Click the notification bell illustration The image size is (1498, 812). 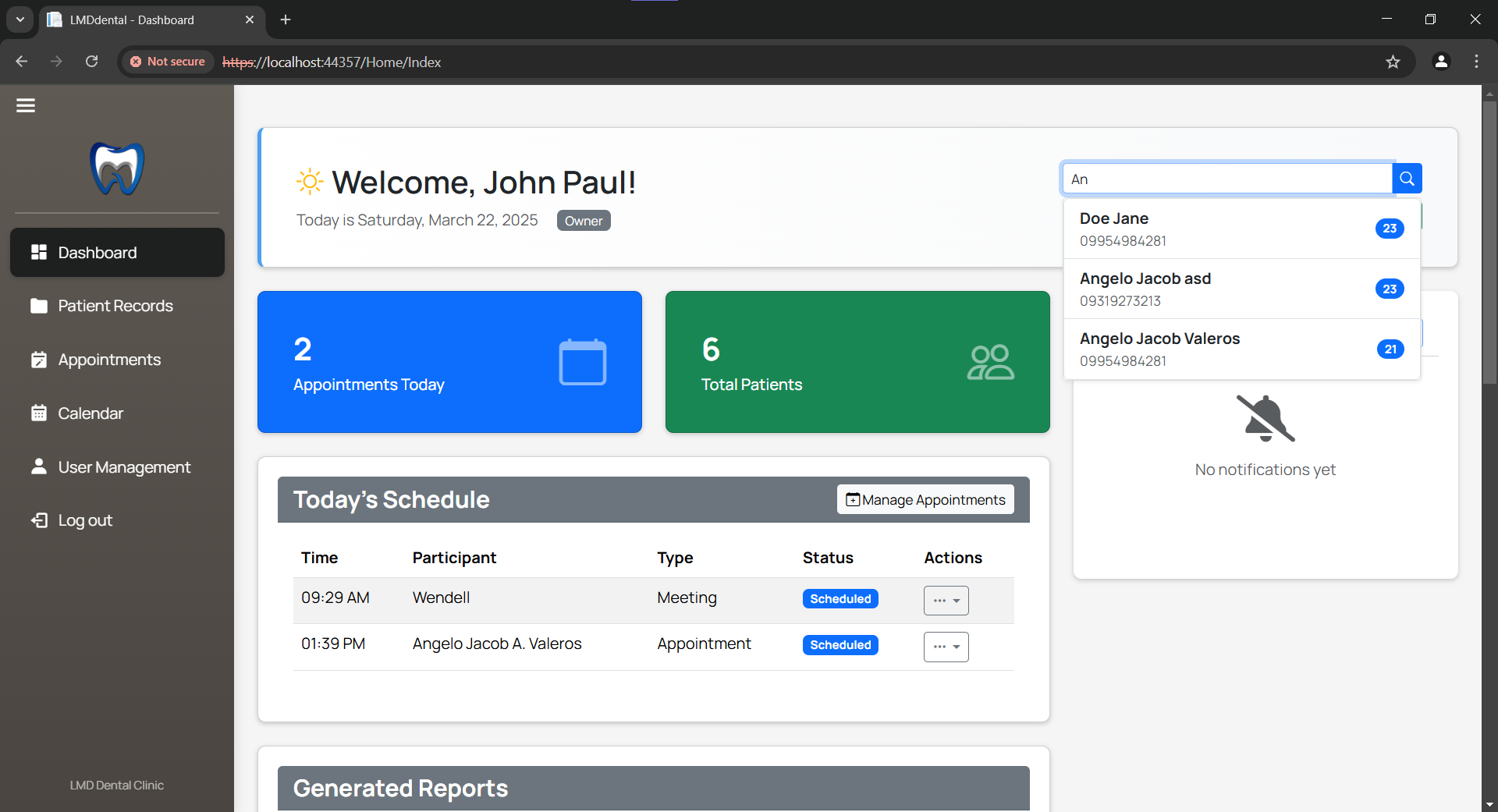click(x=1265, y=418)
